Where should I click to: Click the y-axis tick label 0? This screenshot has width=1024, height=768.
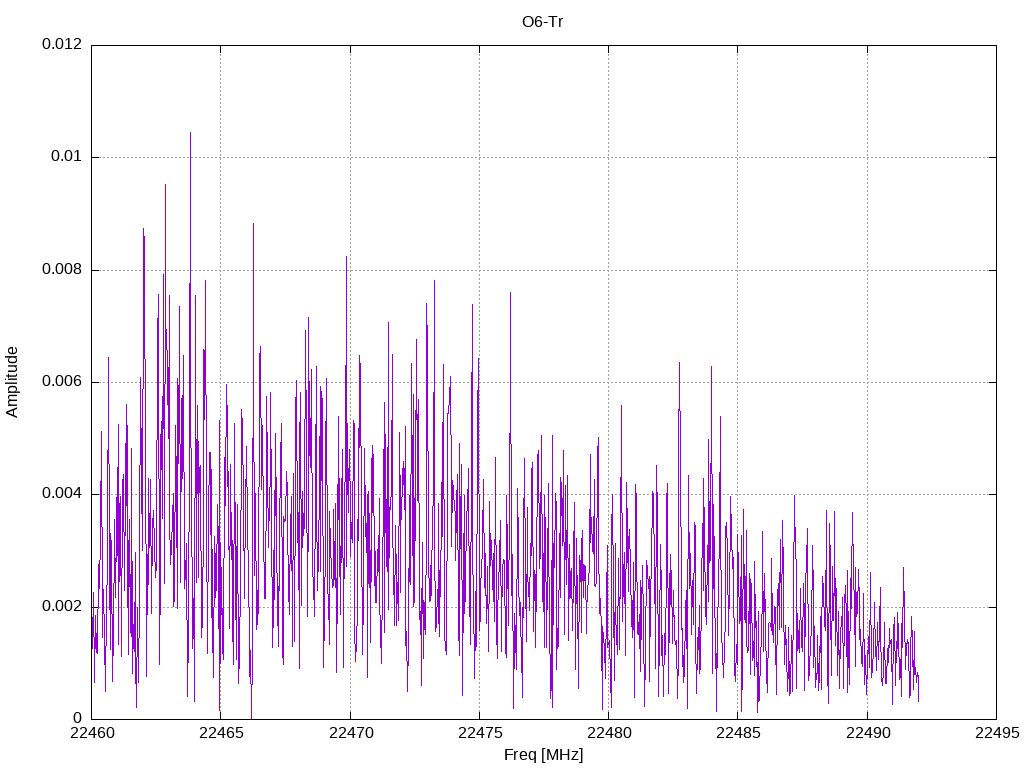click(78, 719)
